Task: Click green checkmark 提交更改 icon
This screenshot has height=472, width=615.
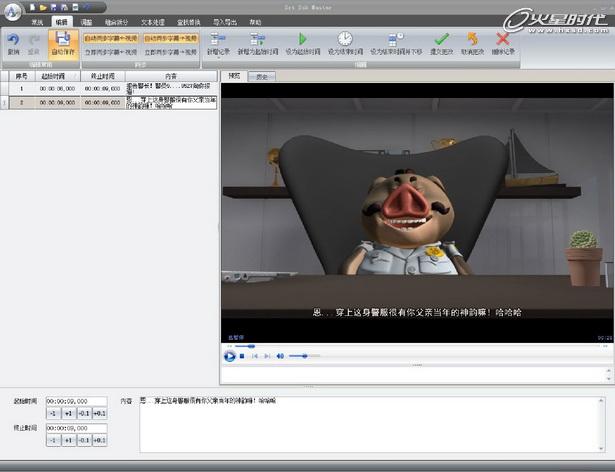Action: coord(441,39)
